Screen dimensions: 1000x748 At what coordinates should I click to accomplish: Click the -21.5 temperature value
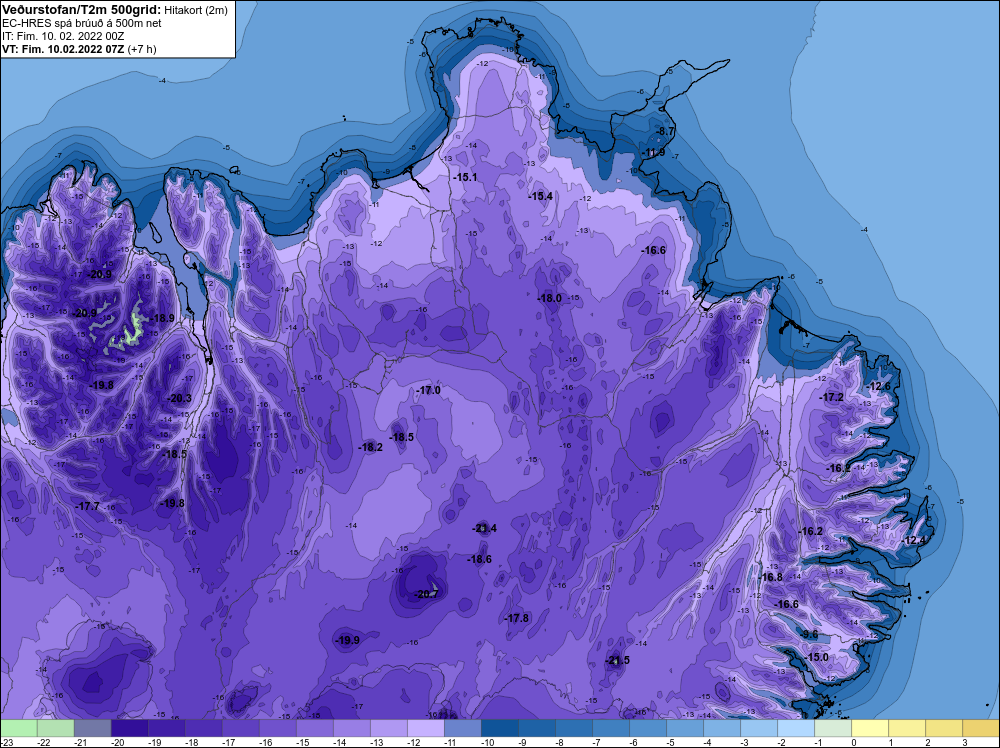tap(617, 660)
